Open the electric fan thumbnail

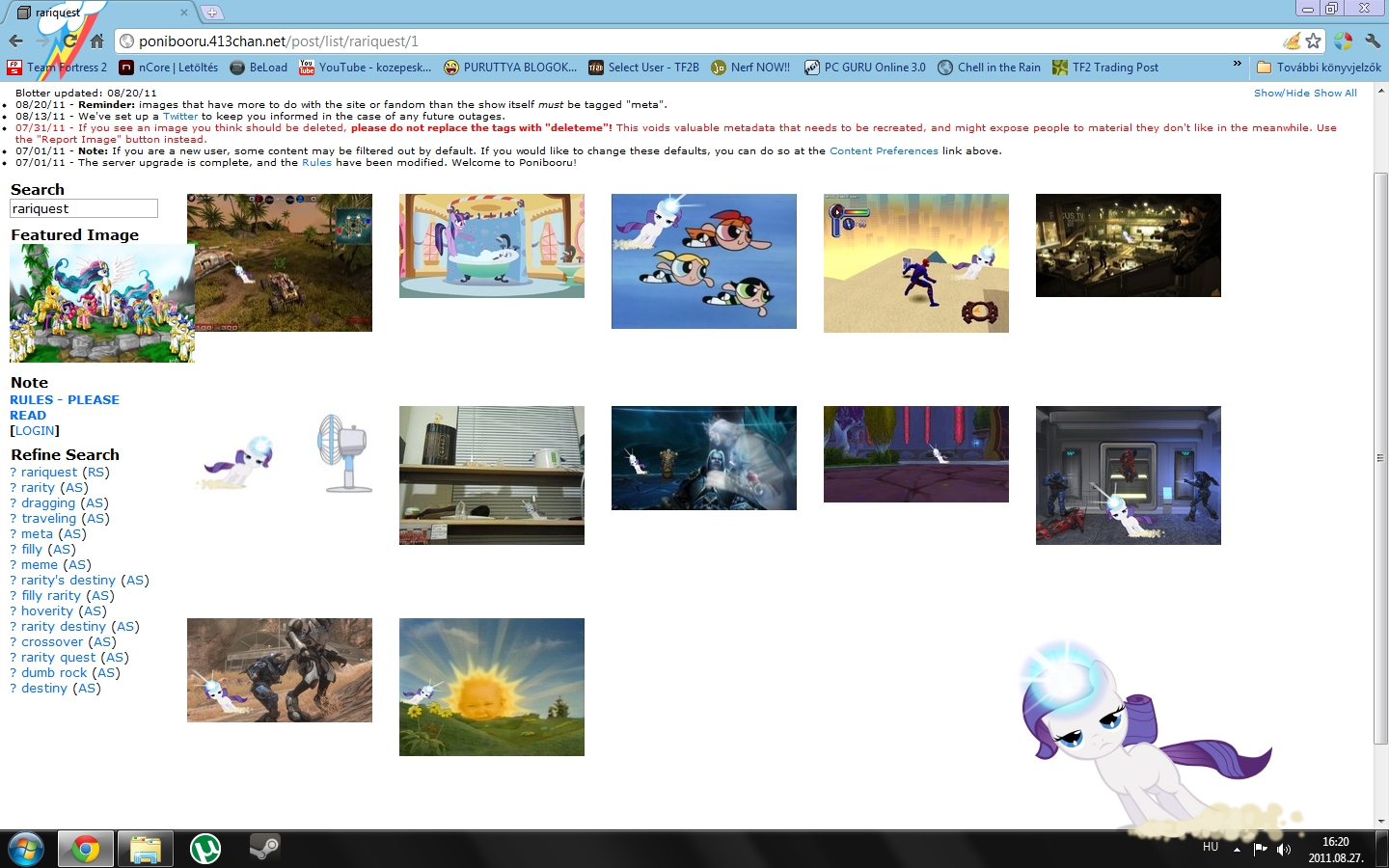pos(280,451)
